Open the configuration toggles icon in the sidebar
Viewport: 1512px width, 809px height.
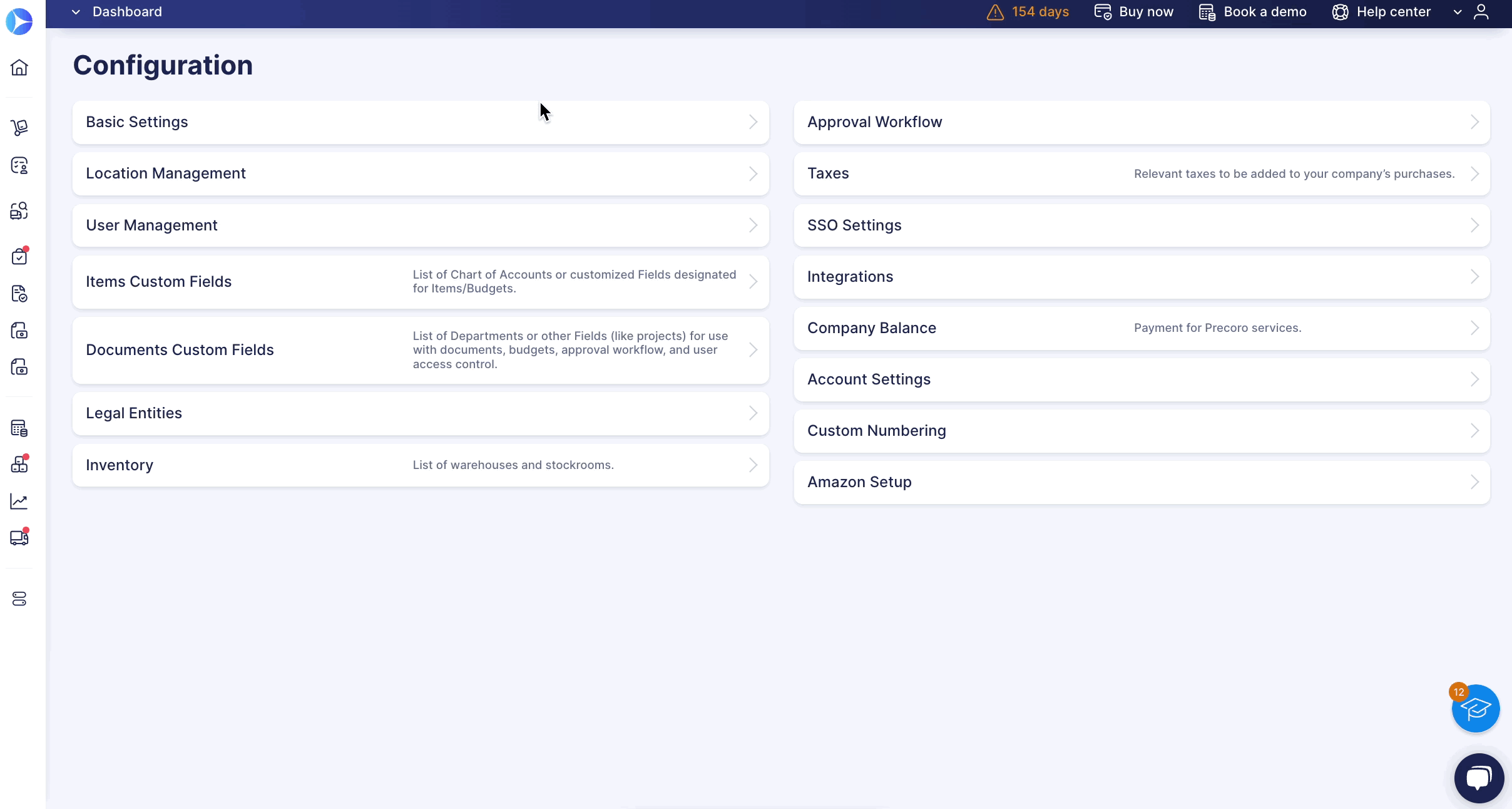pyautogui.click(x=19, y=599)
